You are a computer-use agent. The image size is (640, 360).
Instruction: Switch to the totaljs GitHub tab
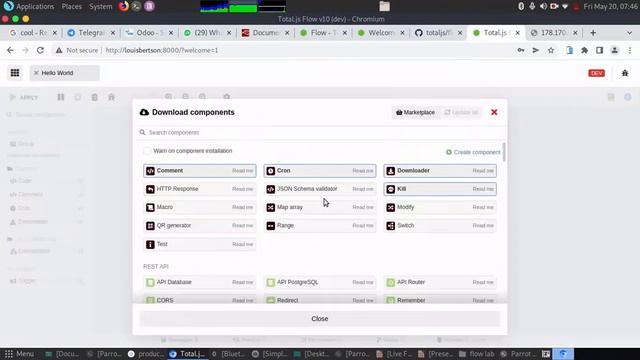click(438, 33)
